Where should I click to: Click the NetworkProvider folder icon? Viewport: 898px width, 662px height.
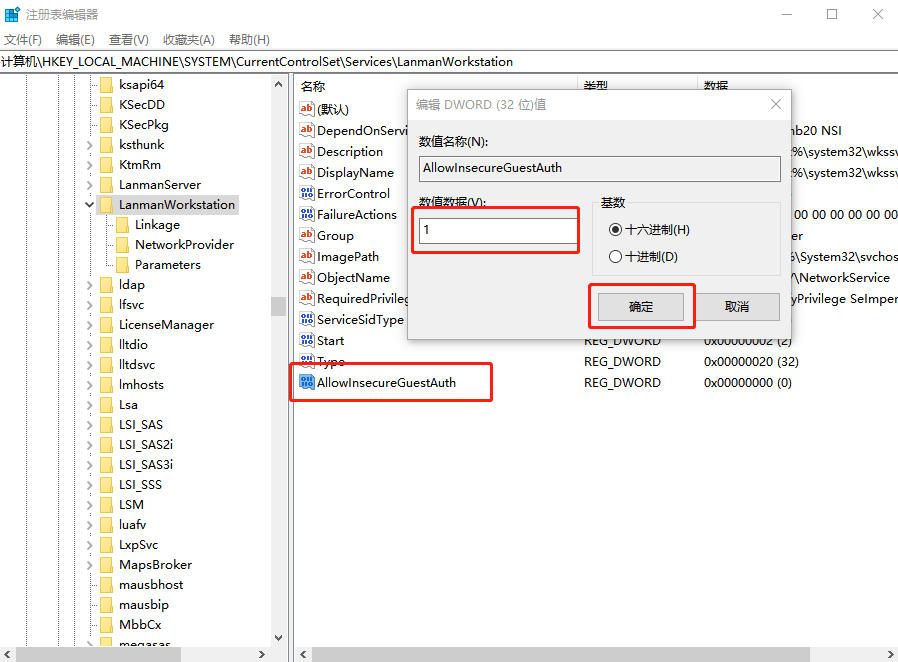point(123,245)
